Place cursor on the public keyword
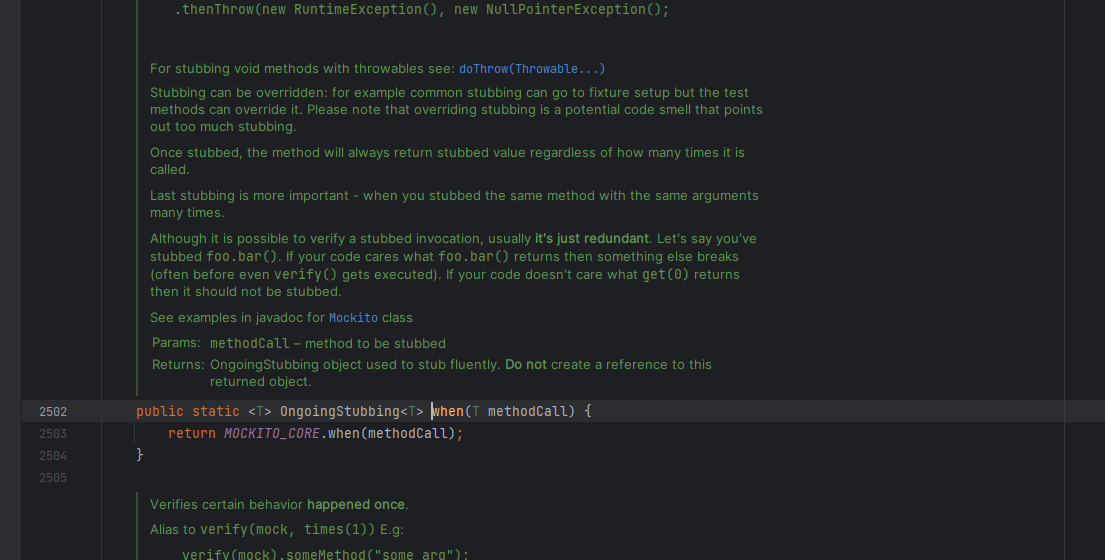The image size is (1105, 560). point(160,412)
